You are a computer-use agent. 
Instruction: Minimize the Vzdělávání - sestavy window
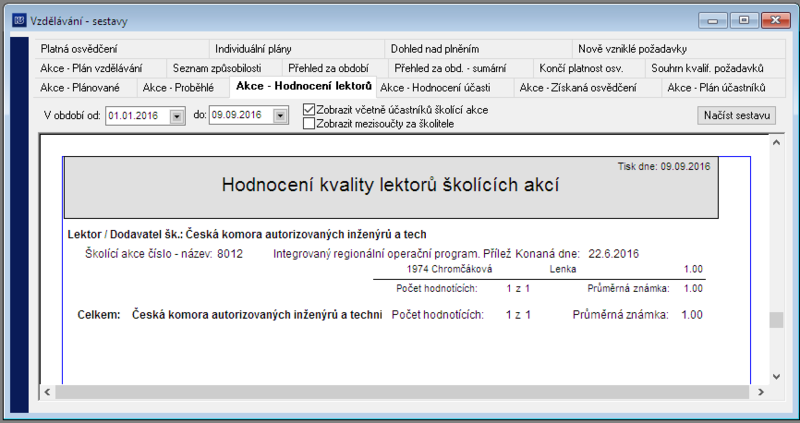click(713, 20)
